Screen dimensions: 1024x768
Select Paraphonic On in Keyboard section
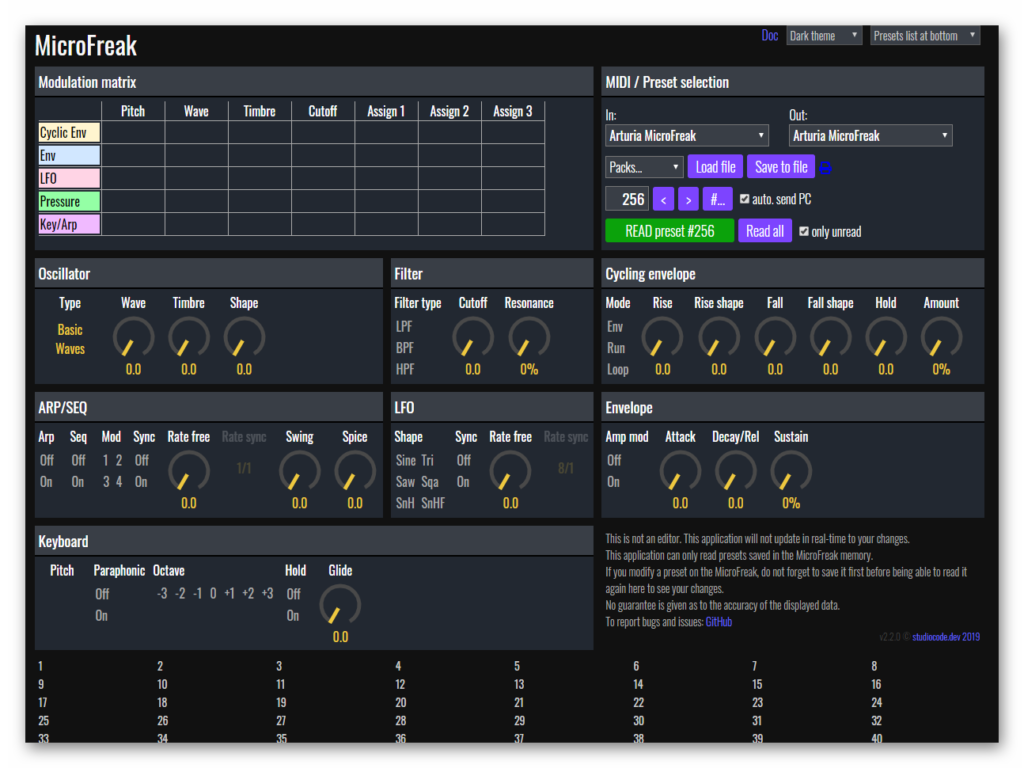[x=101, y=616]
